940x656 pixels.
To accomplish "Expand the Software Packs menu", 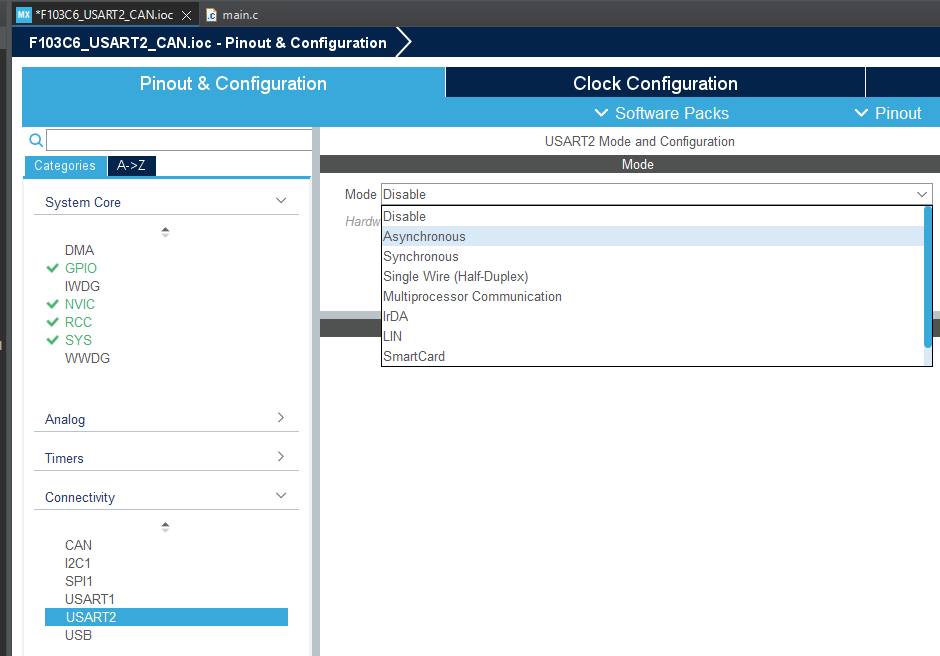I will tap(662, 113).
